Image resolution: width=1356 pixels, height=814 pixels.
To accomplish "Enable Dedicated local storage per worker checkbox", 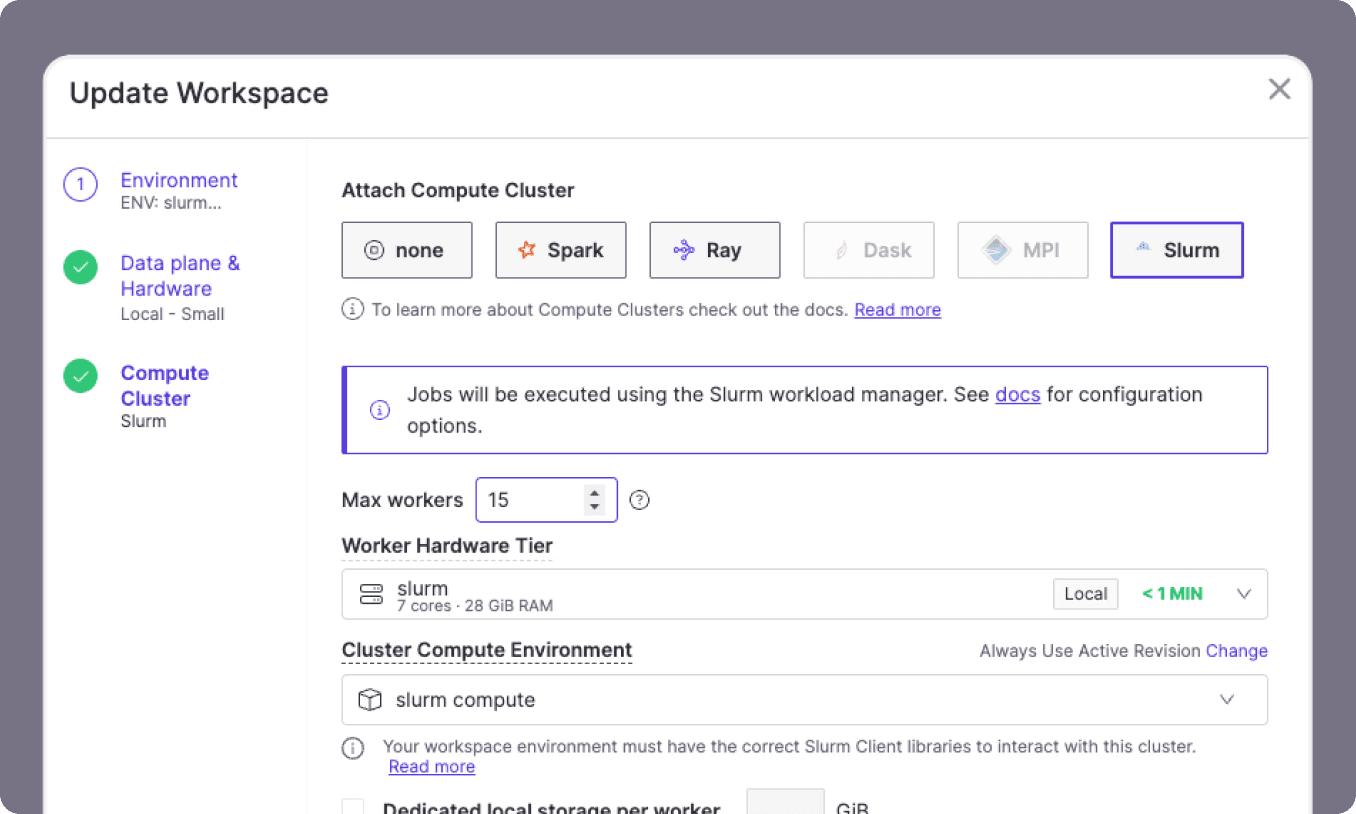I will tap(353, 808).
